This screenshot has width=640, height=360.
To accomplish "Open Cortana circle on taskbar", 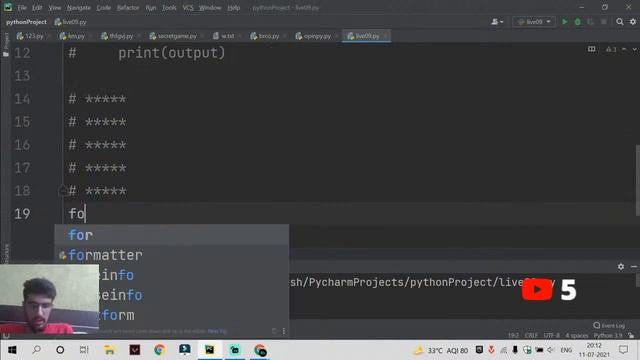I will point(60,350).
